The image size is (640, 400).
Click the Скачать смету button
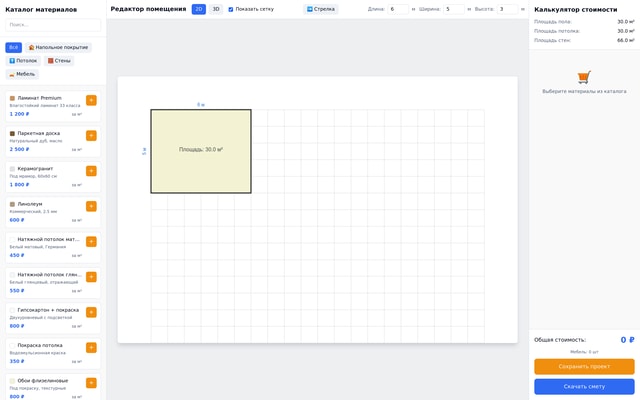(x=584, y=386)
